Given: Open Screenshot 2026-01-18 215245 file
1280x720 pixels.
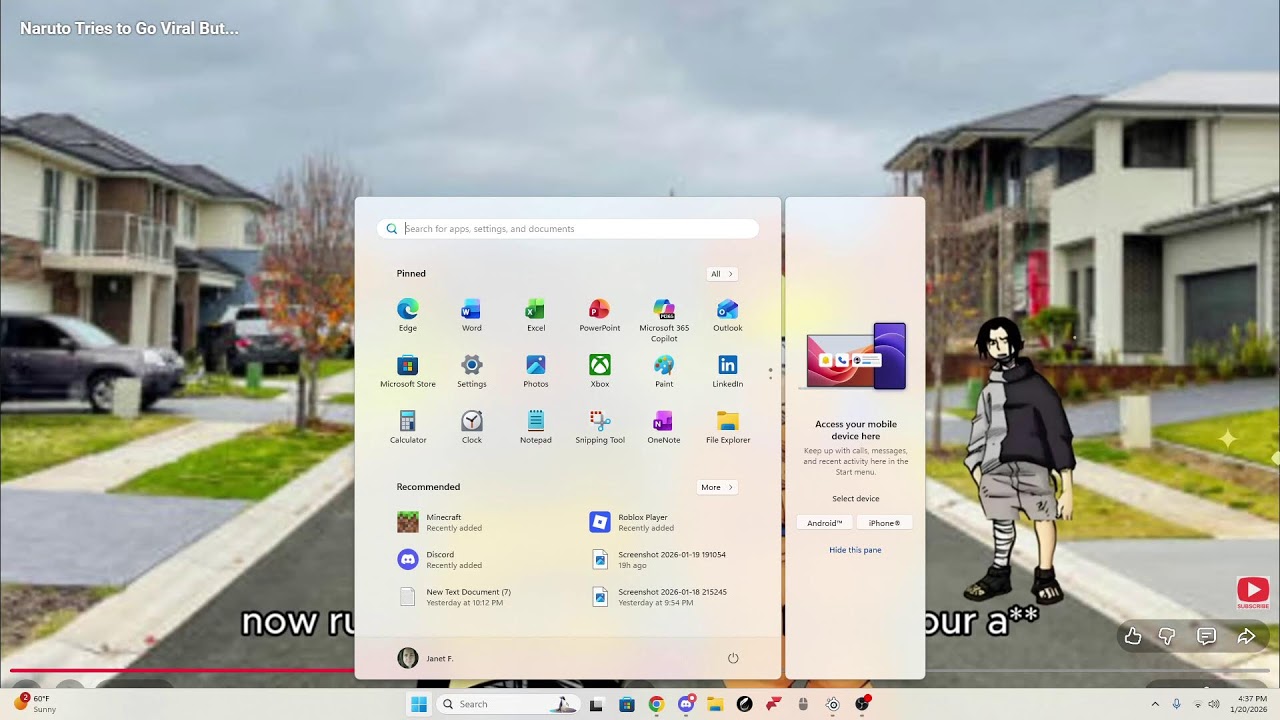Looking at the screenshot, I should click(x=658, y=597).
